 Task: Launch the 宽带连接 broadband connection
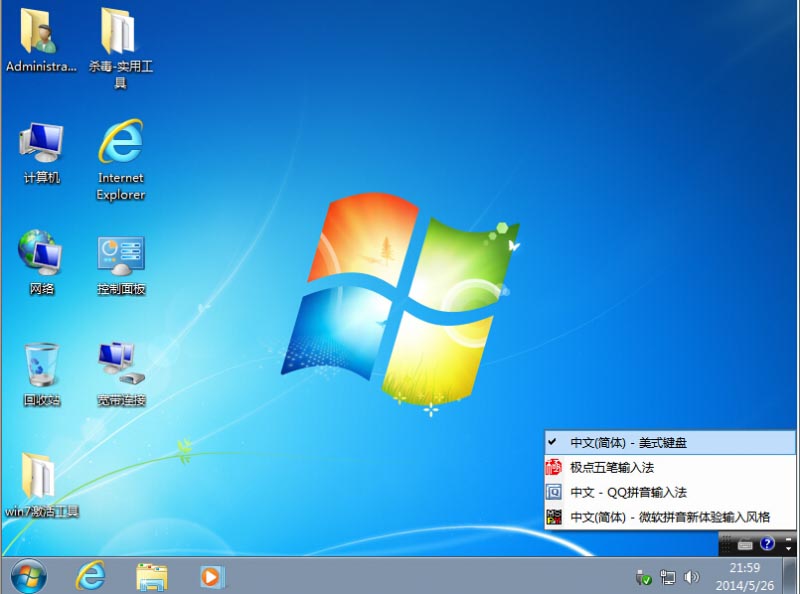click(120, 360)
